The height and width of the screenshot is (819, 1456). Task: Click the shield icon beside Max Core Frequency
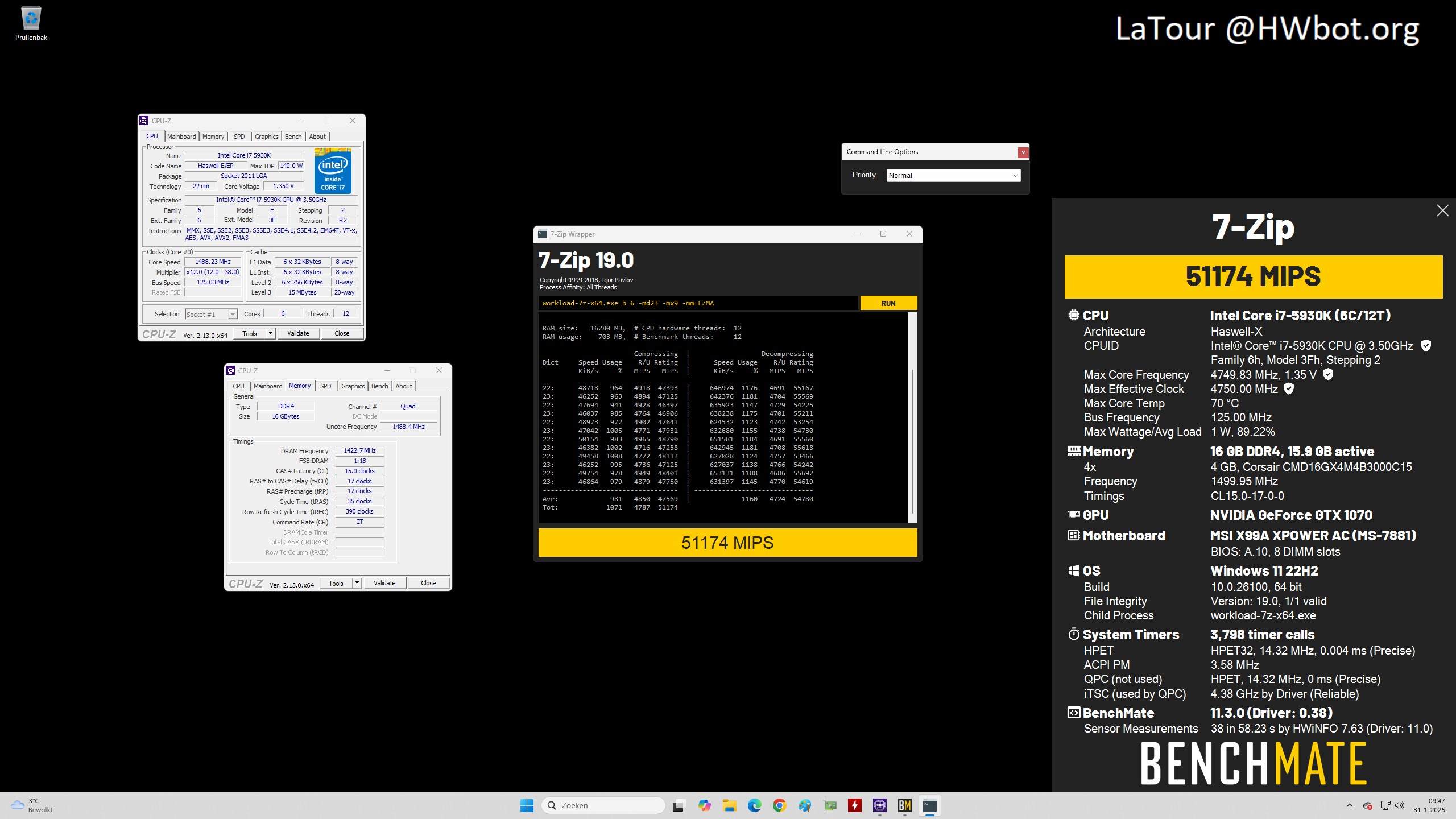click(x=1328, y=374)
